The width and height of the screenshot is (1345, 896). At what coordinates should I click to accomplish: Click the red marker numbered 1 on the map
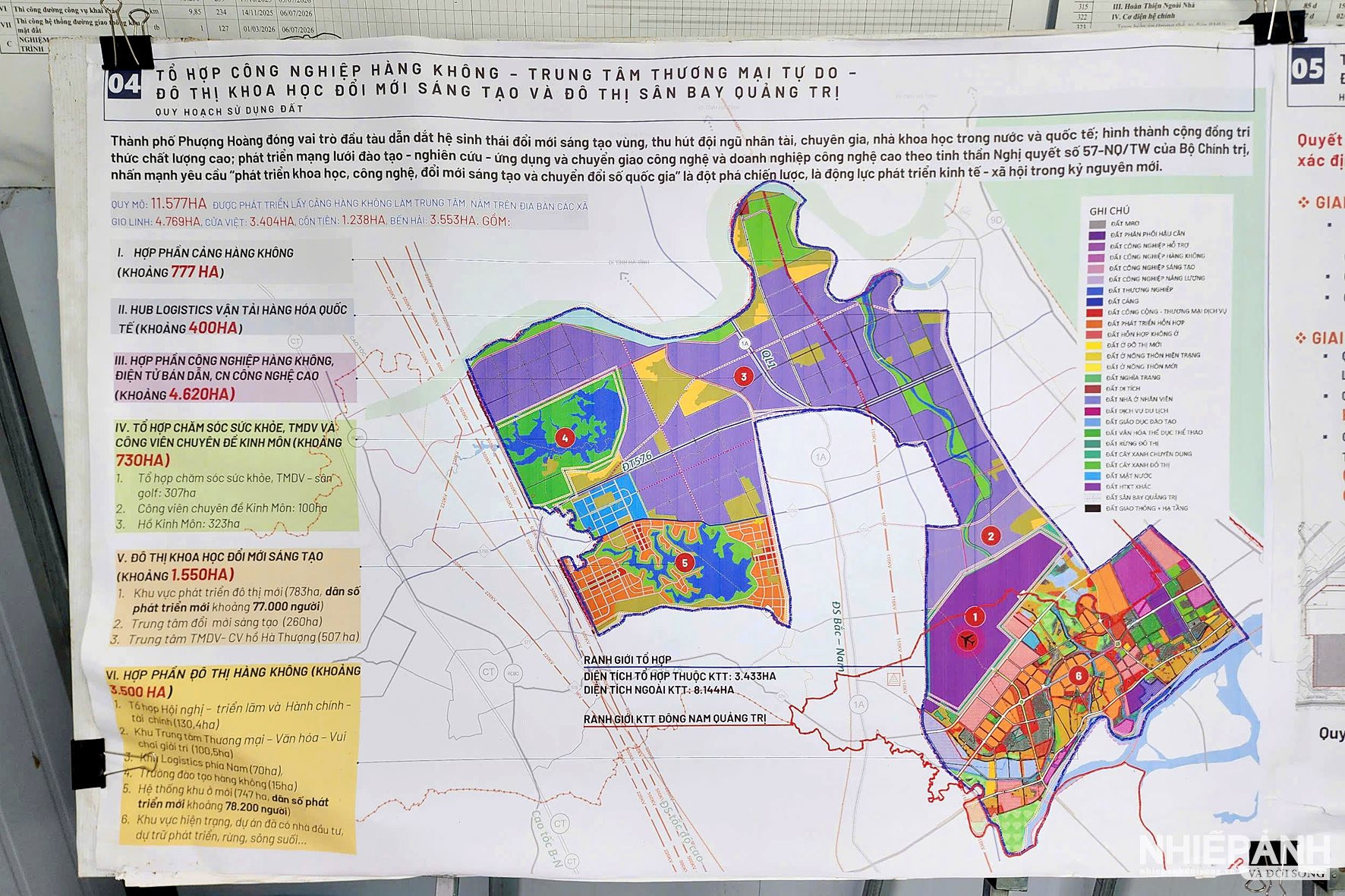974,617
